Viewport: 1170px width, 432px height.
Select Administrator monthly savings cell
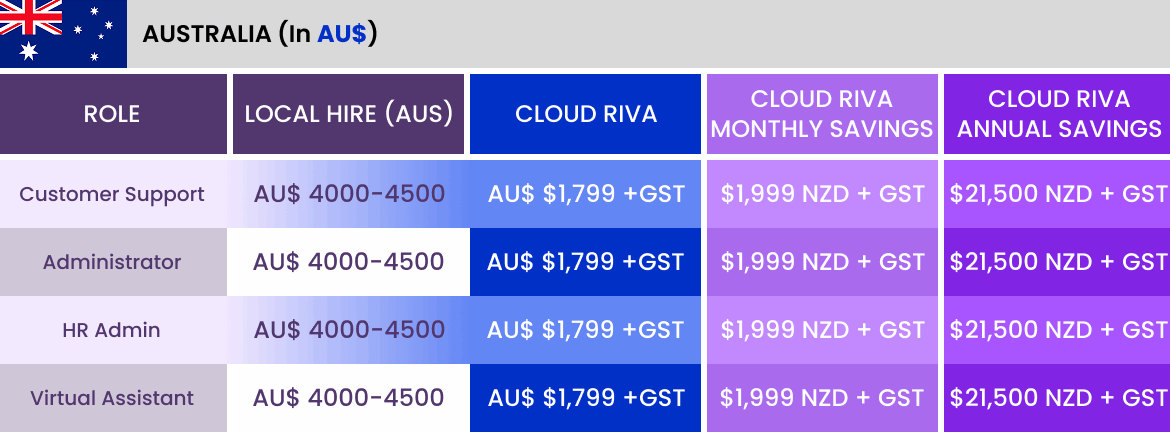822,262
